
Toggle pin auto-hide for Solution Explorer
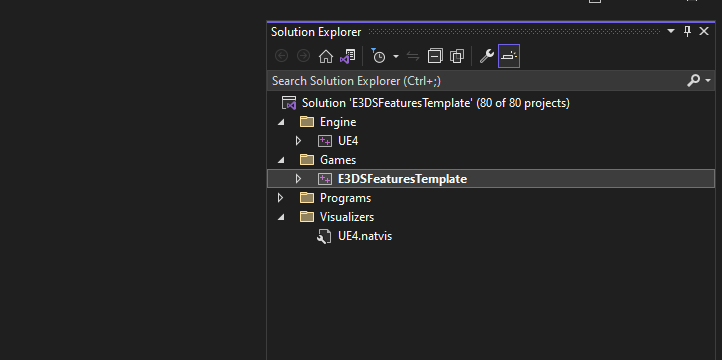tap(687, 32)
